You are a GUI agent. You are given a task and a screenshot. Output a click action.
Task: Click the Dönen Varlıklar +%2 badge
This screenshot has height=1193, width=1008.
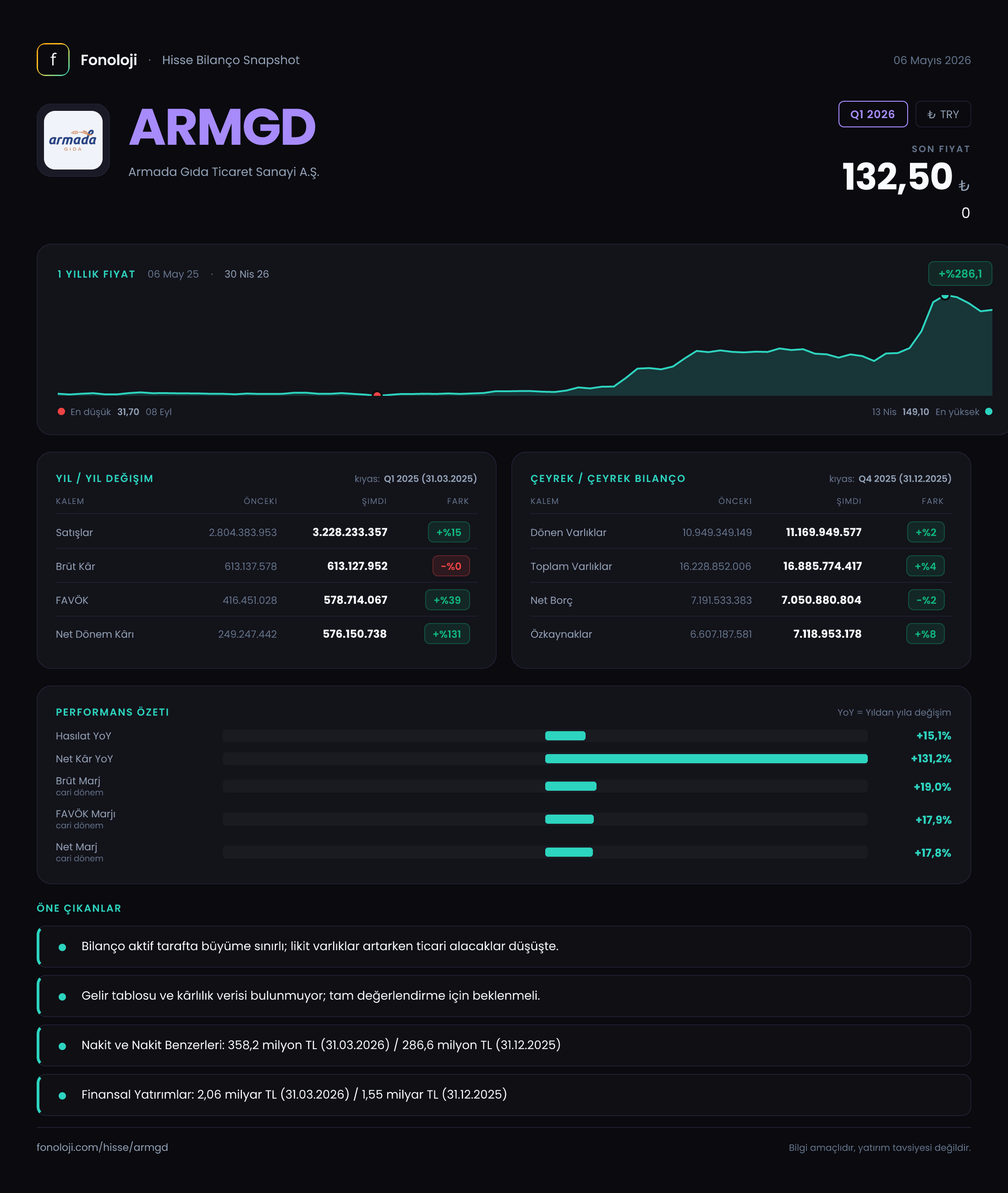pyautogui.click(x=926, y=532)
